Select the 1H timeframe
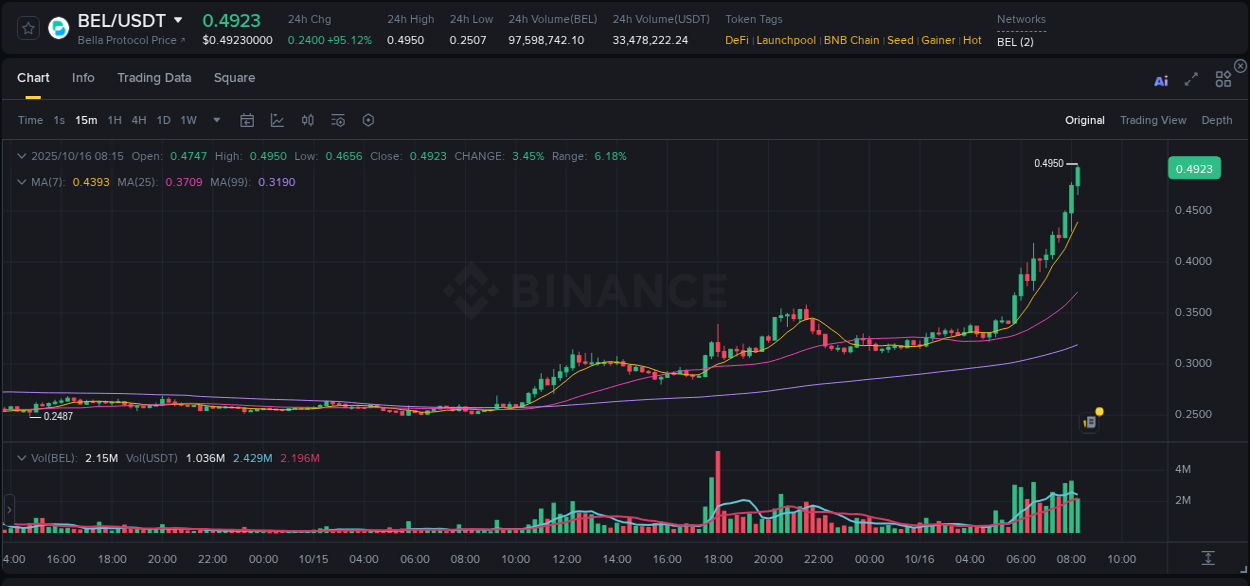Viewport: 1250px width, 586px height. coord(116,120)
